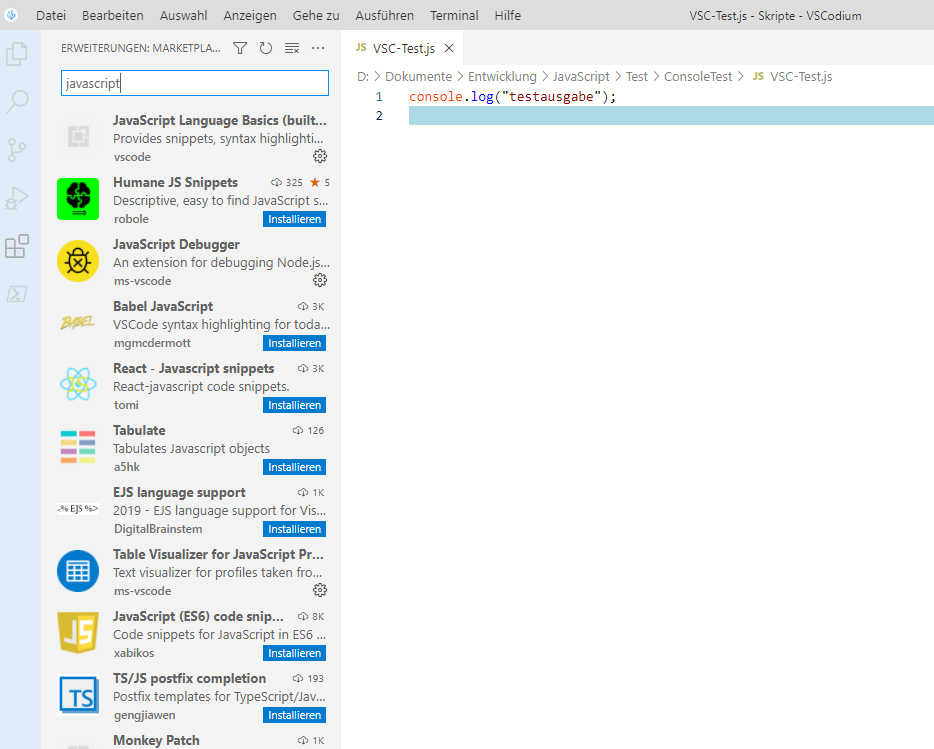
Task: Click the DigitalBrainstem publisher name
Action: (158, 529)
